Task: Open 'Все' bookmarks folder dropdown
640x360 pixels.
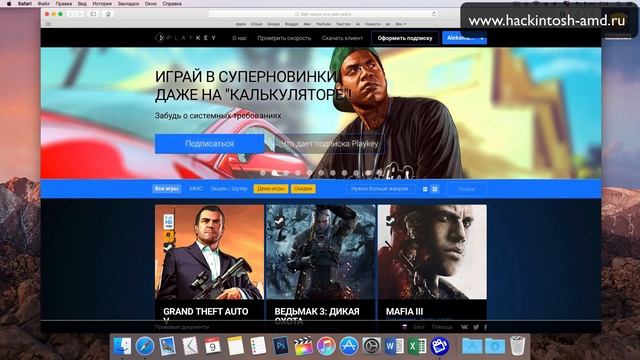Action: point(400,24)
